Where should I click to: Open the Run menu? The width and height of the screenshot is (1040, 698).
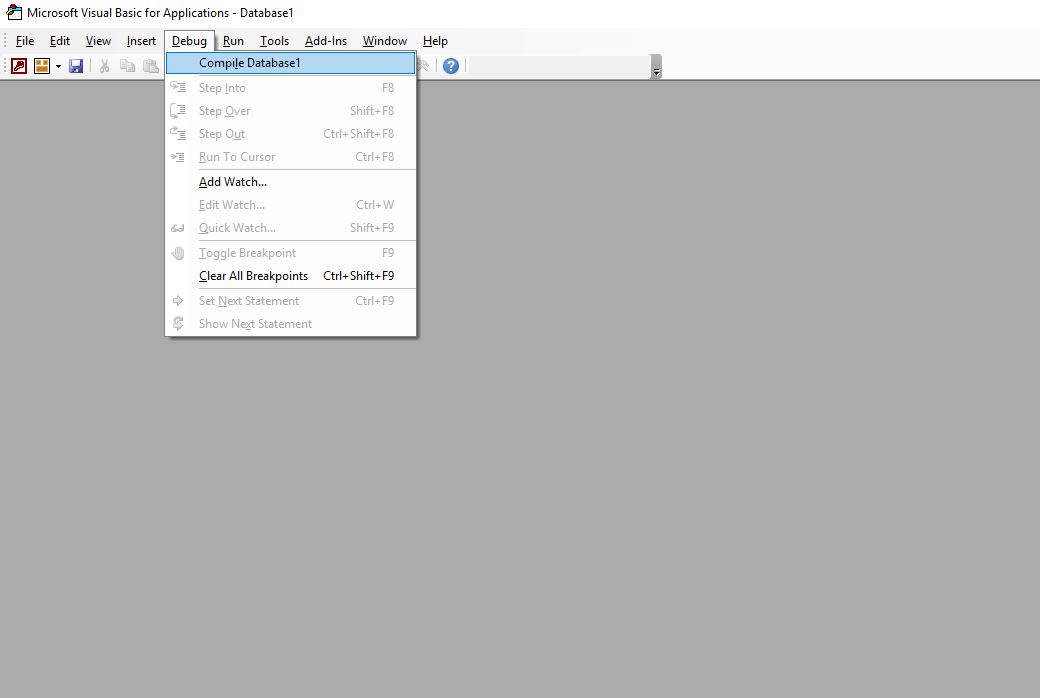233,41
